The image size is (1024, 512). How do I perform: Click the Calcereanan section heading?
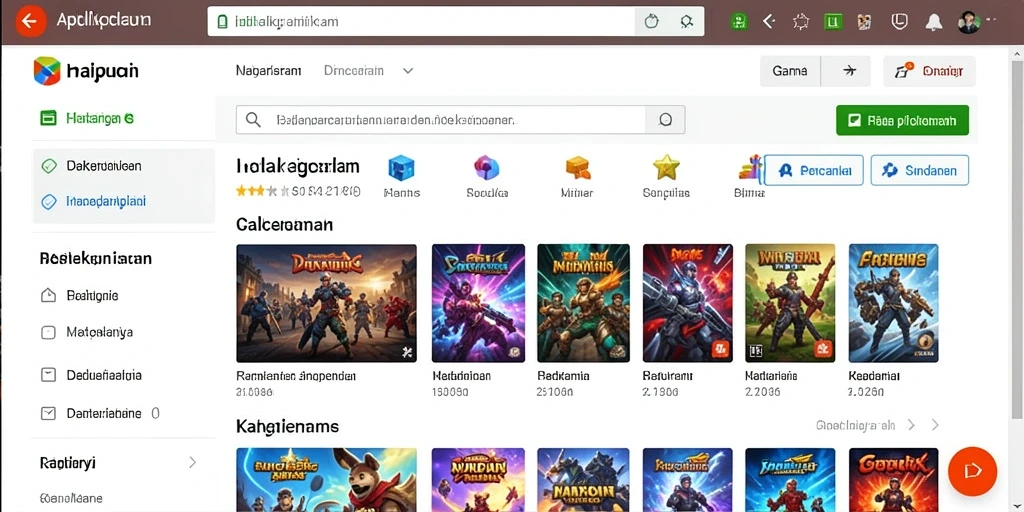(x=284, y=225)
